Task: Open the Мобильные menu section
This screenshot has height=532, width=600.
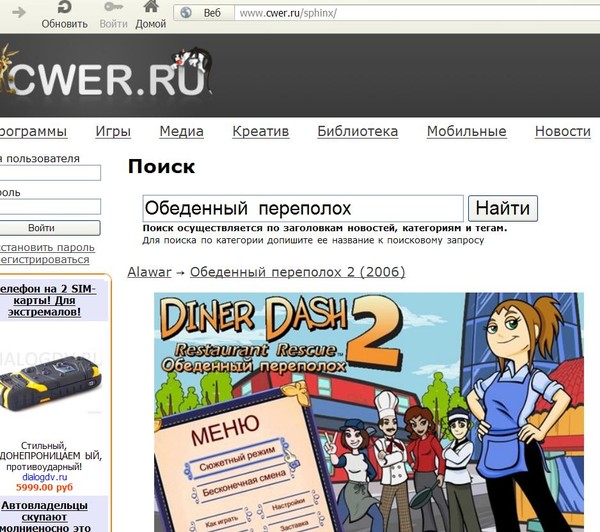Action: coord(466,131)
